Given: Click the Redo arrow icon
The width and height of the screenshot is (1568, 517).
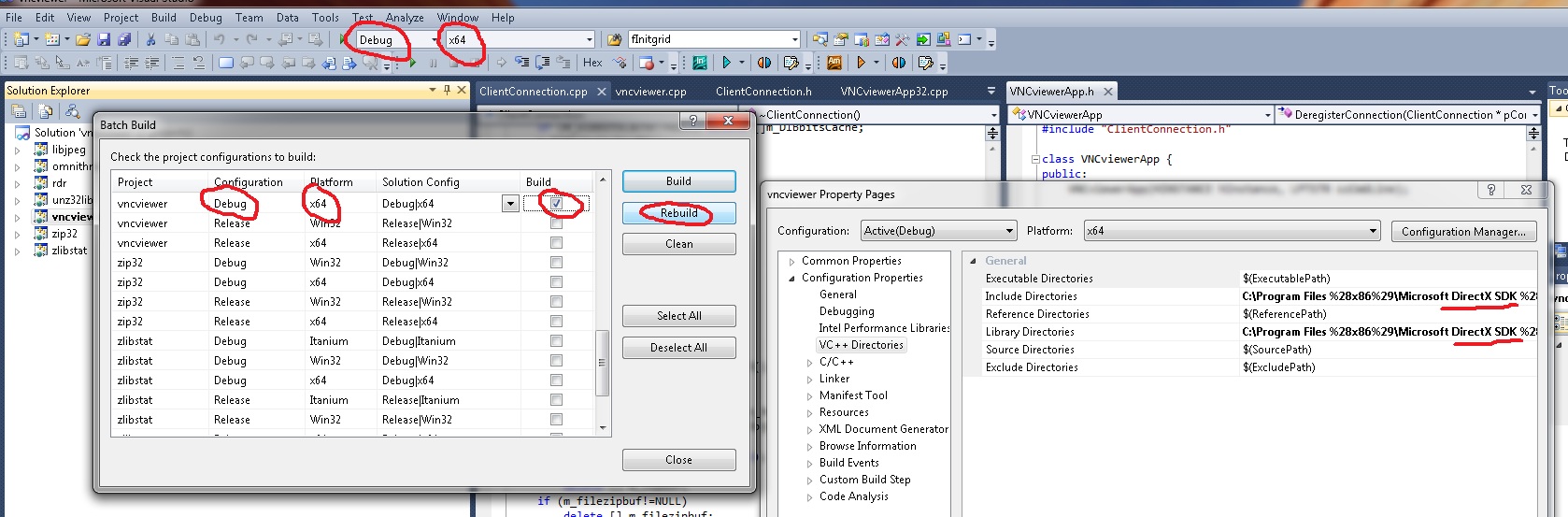Looking at the screenshot, I should coord(251,39).
